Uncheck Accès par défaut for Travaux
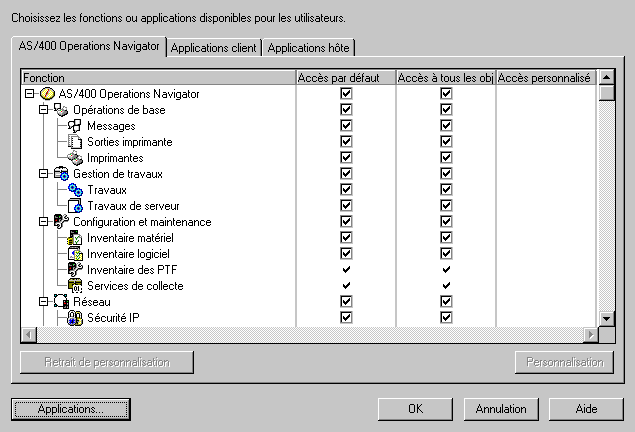Viewport: 635px width, 432px height. click(346, 189)
